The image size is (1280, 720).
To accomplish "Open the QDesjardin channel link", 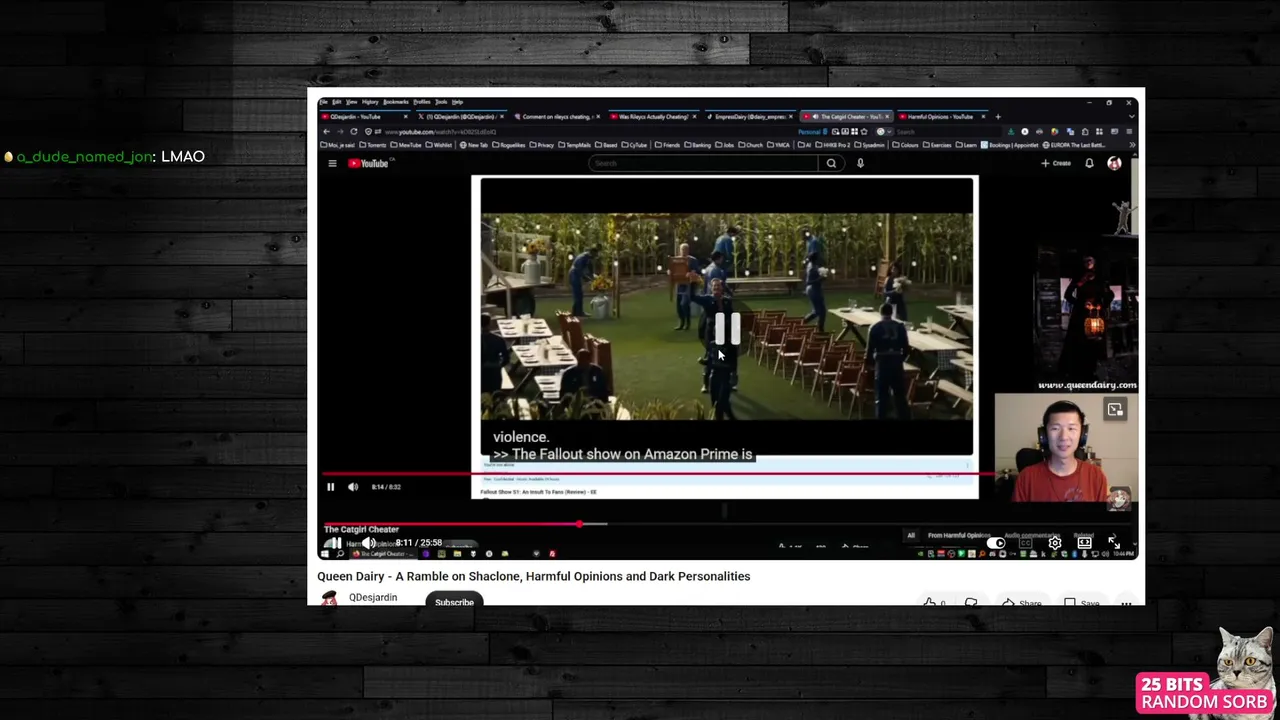I will coord(373,597).
